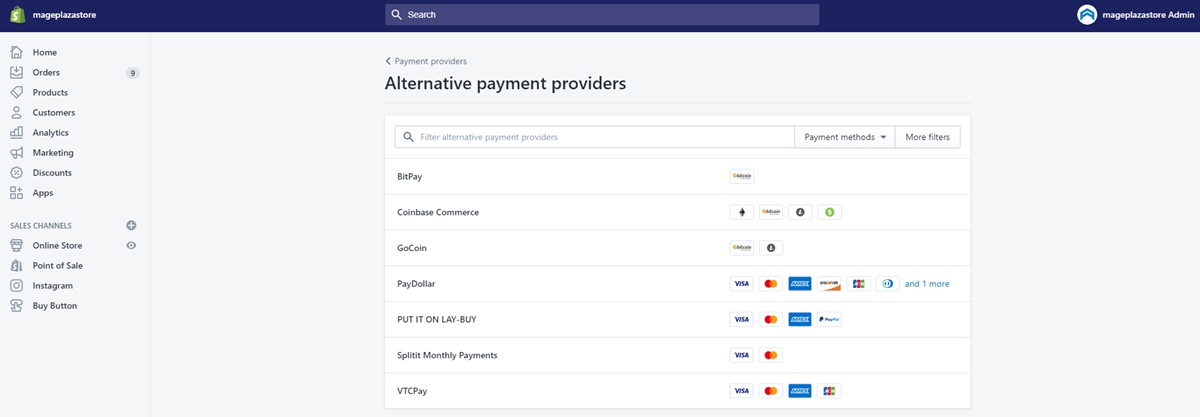This screenshot has width=1200, height=417.
Task: Click Amex icon in VTCPay row
Action: (800, 391)
